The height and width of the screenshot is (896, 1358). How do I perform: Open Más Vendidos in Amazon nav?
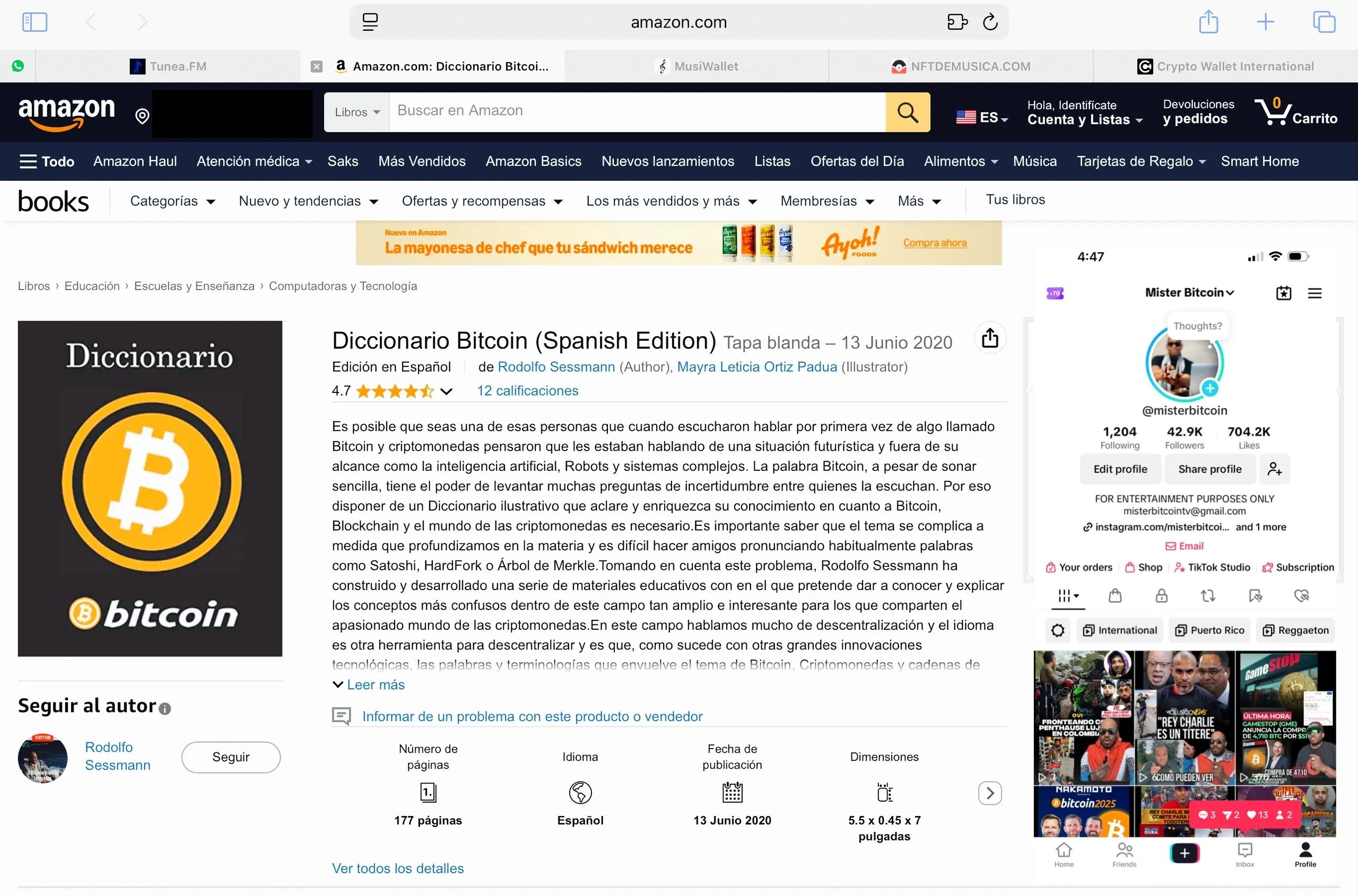(422, 161)
